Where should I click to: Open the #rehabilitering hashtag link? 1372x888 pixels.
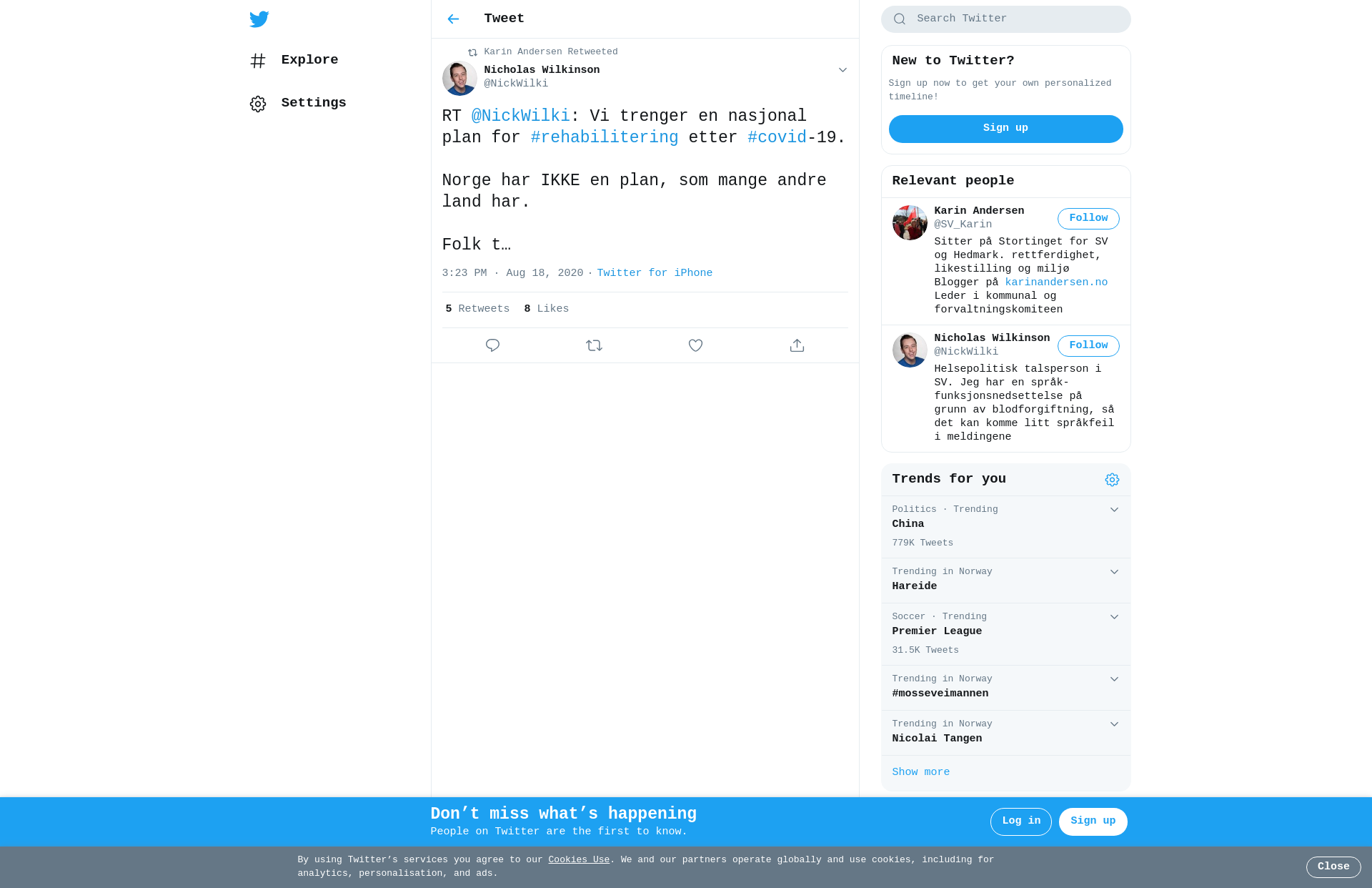(605, 137)
